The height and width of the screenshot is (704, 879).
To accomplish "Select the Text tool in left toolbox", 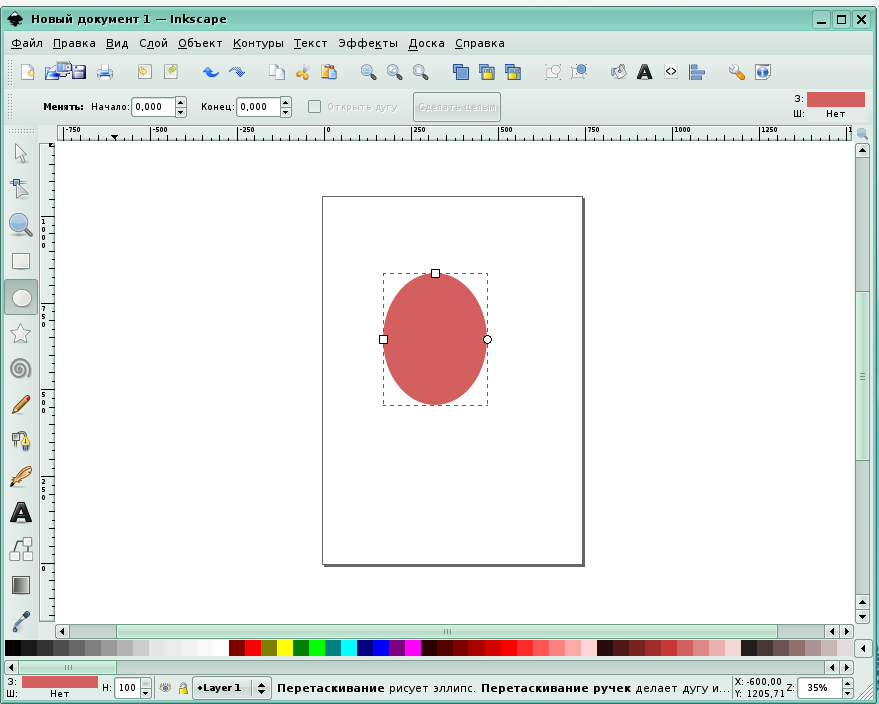I will coord(20,513).
